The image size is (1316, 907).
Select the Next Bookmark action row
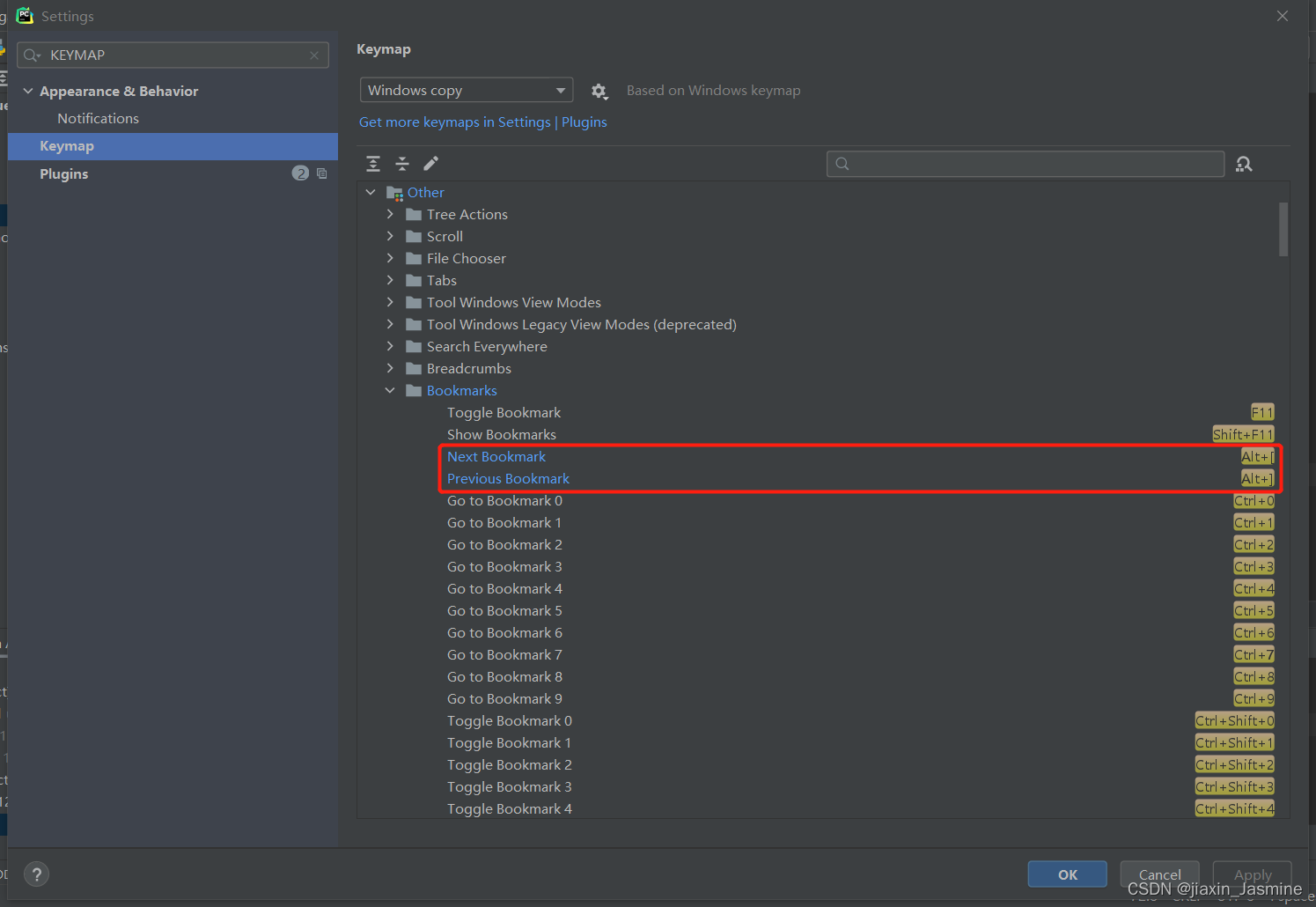(496, 456)
